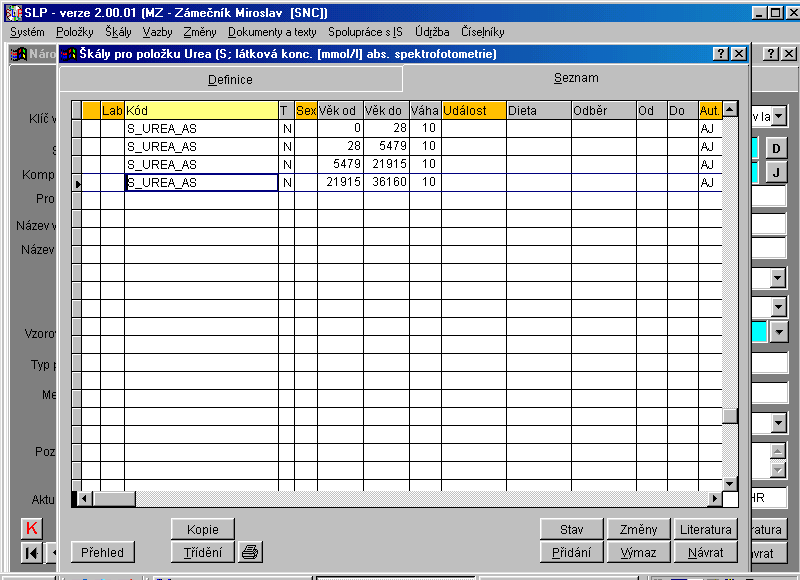Sort by the Kód column header
The height and width of the screenshot is (580, 800).
pos(200,110)
